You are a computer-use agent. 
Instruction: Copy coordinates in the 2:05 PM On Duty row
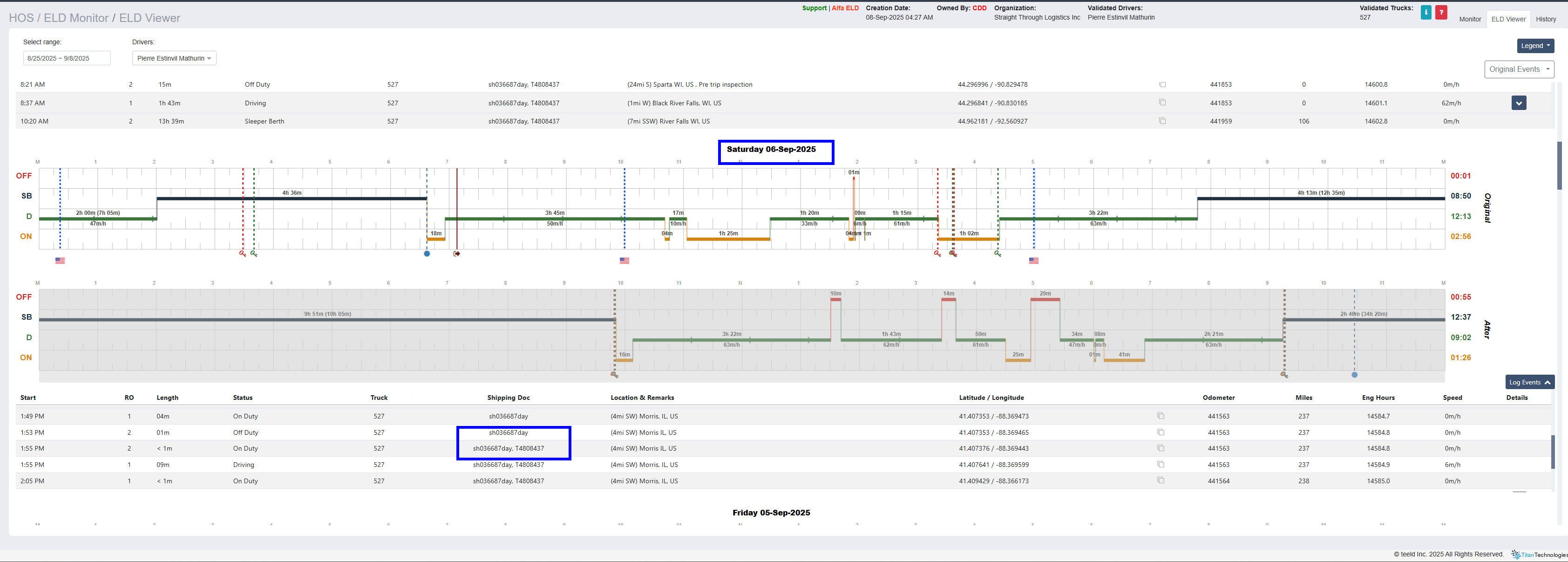[x=1161, y=480]
